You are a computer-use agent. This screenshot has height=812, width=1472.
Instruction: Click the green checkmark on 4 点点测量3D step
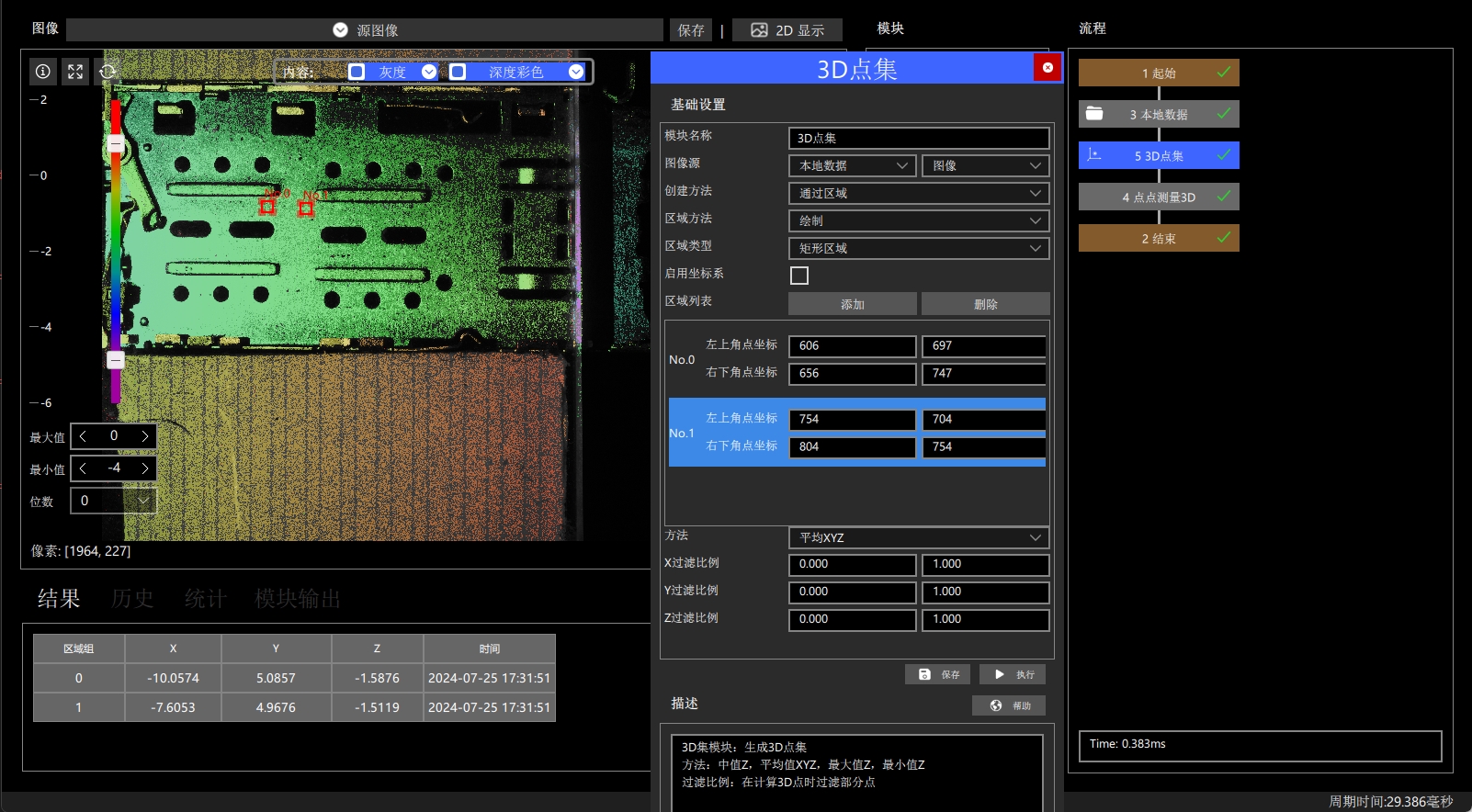[1224, 196]
